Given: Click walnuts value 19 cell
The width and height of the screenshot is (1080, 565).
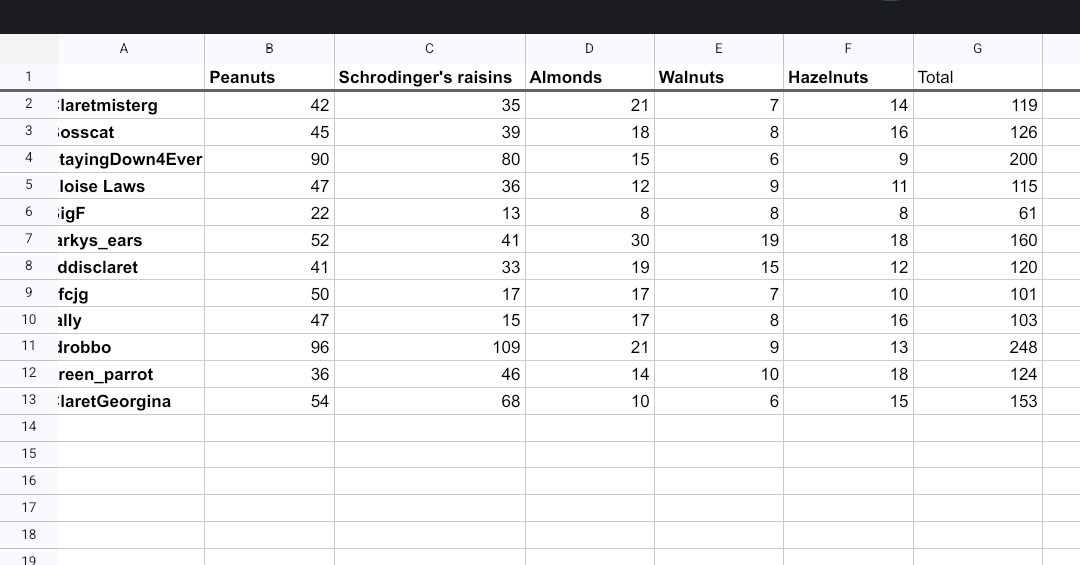Looking at the screenshot, I should pos(718,240).
